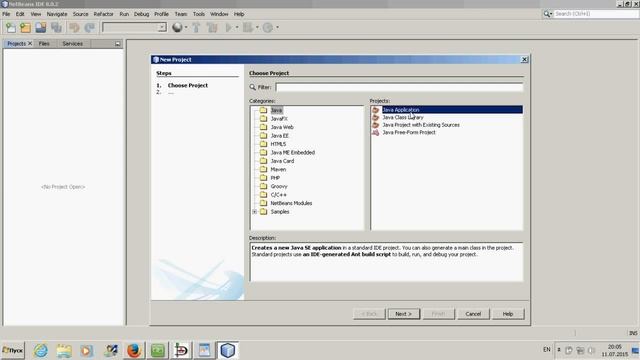The width and height of the screenshot is (640, 360).
Task: Click the Debug Project toolbar icon
Action: point(247,27)
